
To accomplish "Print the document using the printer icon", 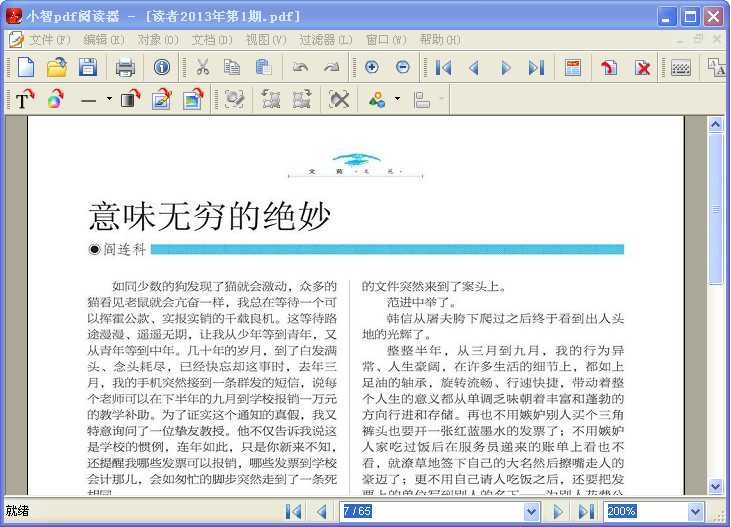I will coord(125,68).
